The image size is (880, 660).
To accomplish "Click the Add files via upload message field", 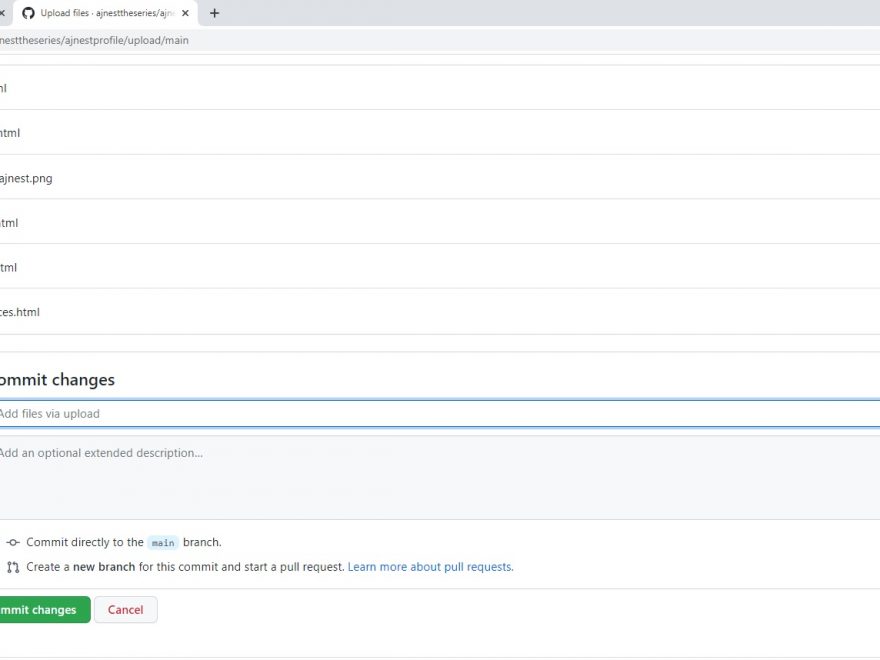I will [440, 414].
